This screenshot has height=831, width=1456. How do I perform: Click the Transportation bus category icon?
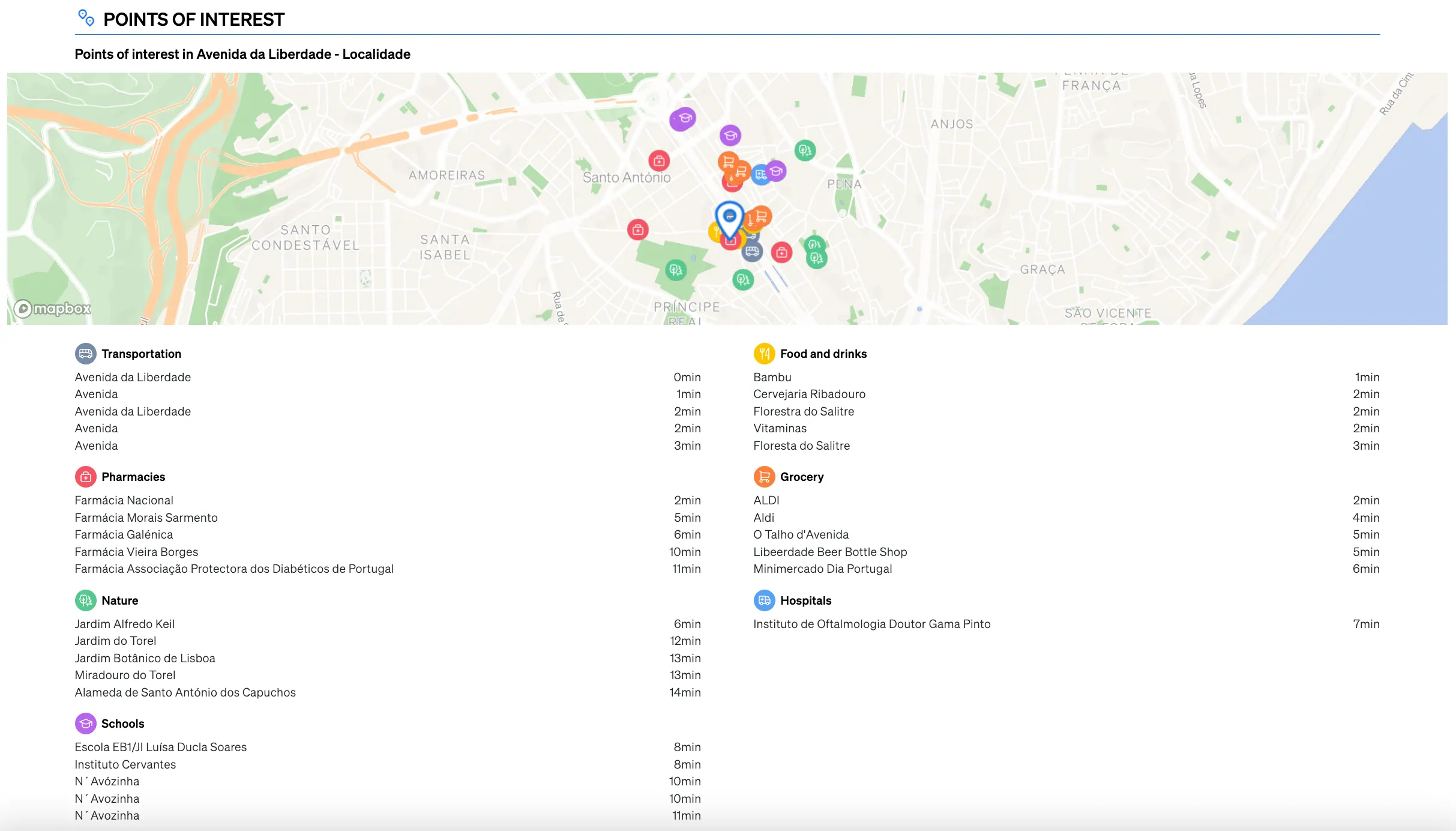pyautogui.click(x=85, y=354)
